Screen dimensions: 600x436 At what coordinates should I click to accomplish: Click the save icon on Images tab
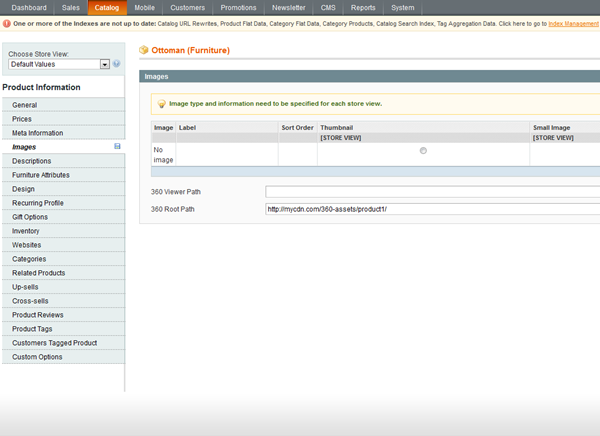118,147
